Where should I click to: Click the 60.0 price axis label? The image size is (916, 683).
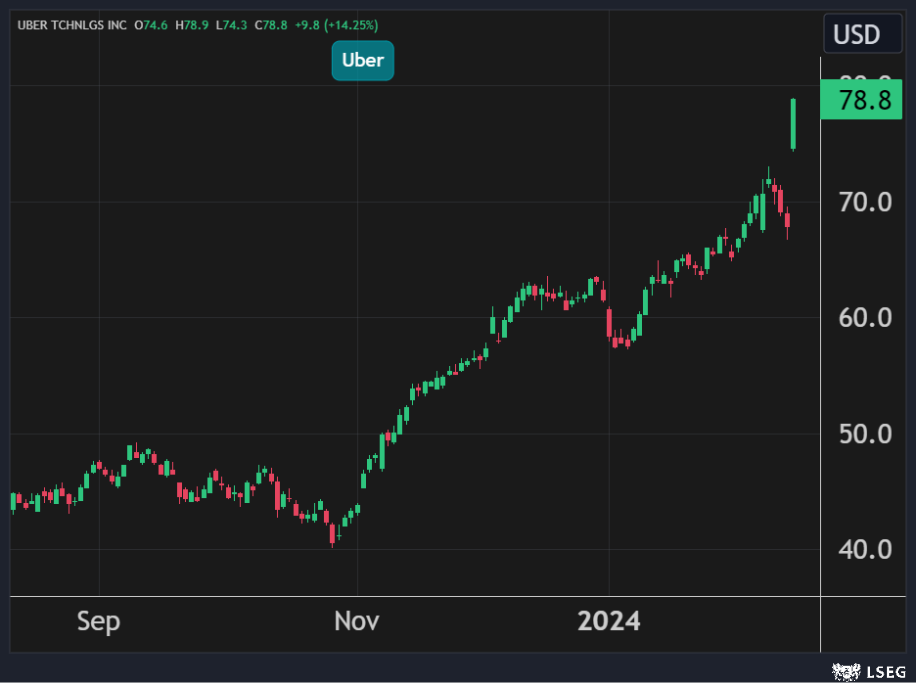click(865, 318)
